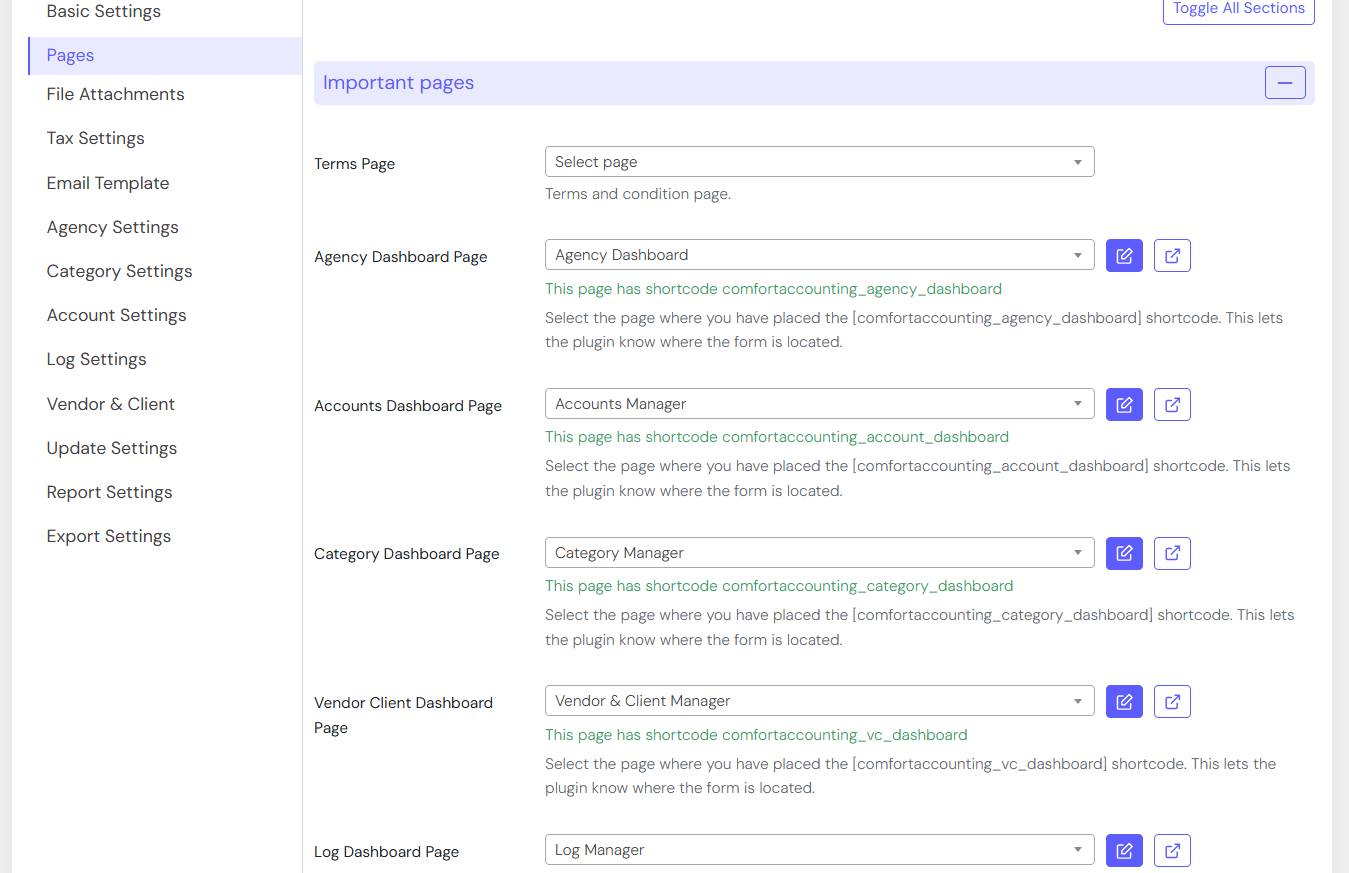The height and width of the screenshot is (873, 1349).
Task: Collapse the Important pages section
Action: (x=1285, y=83)
